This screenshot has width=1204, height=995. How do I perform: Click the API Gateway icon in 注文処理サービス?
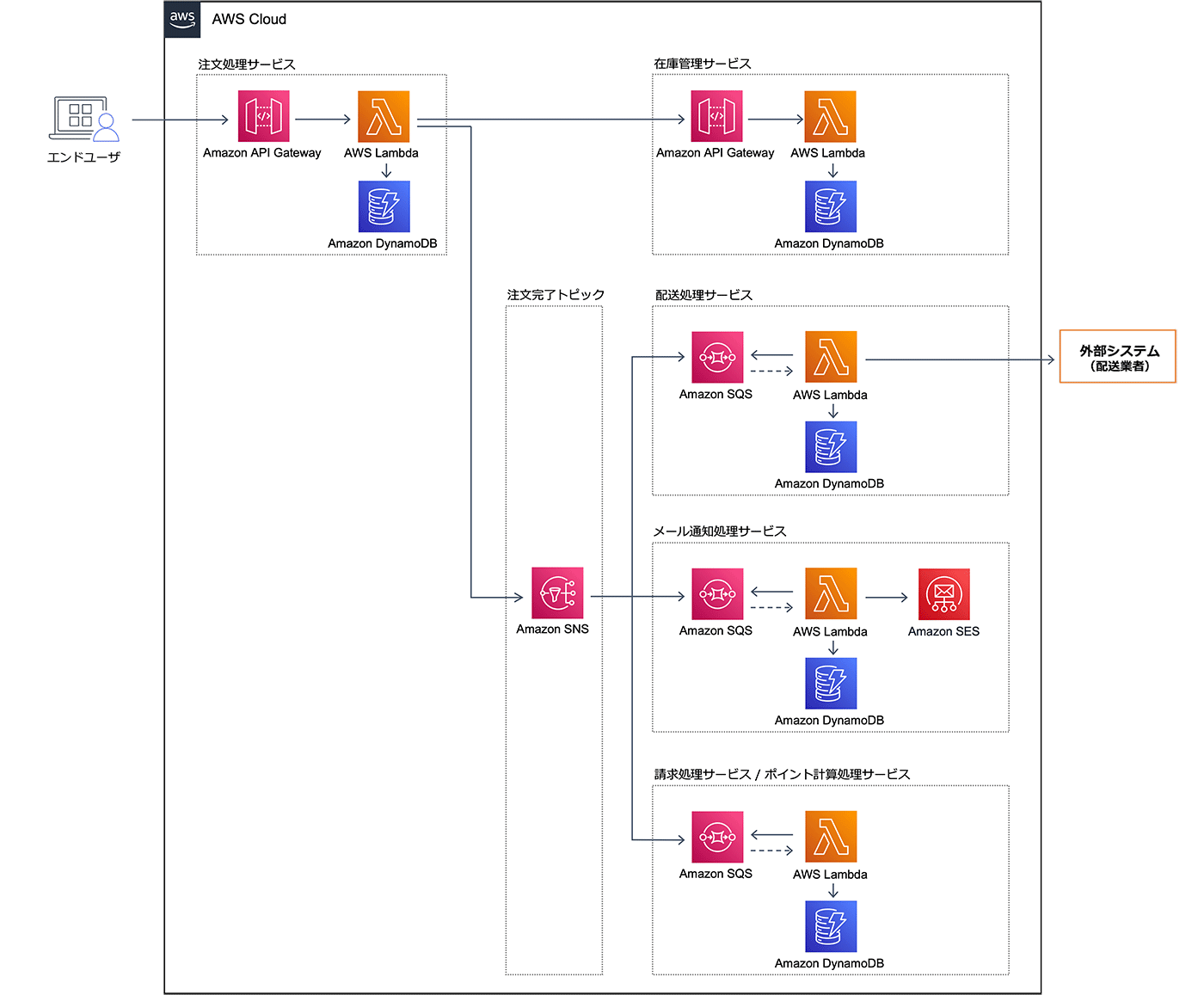[263, 116]
